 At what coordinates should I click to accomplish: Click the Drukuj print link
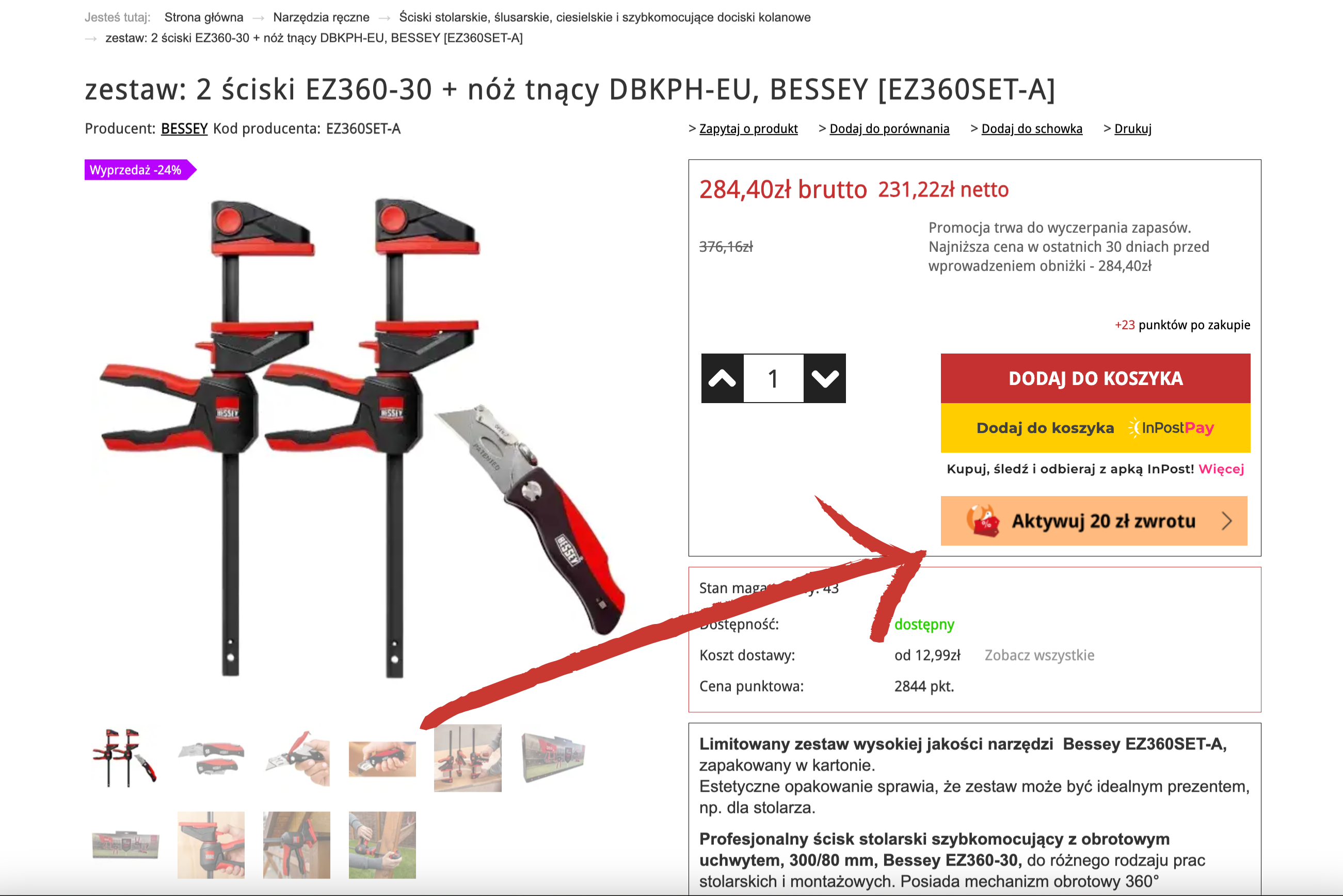(x=1133, y=129)
